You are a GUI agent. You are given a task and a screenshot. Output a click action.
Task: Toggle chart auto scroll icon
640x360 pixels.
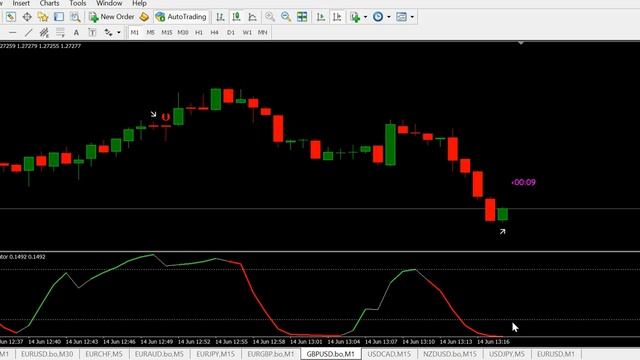(321, 17)
